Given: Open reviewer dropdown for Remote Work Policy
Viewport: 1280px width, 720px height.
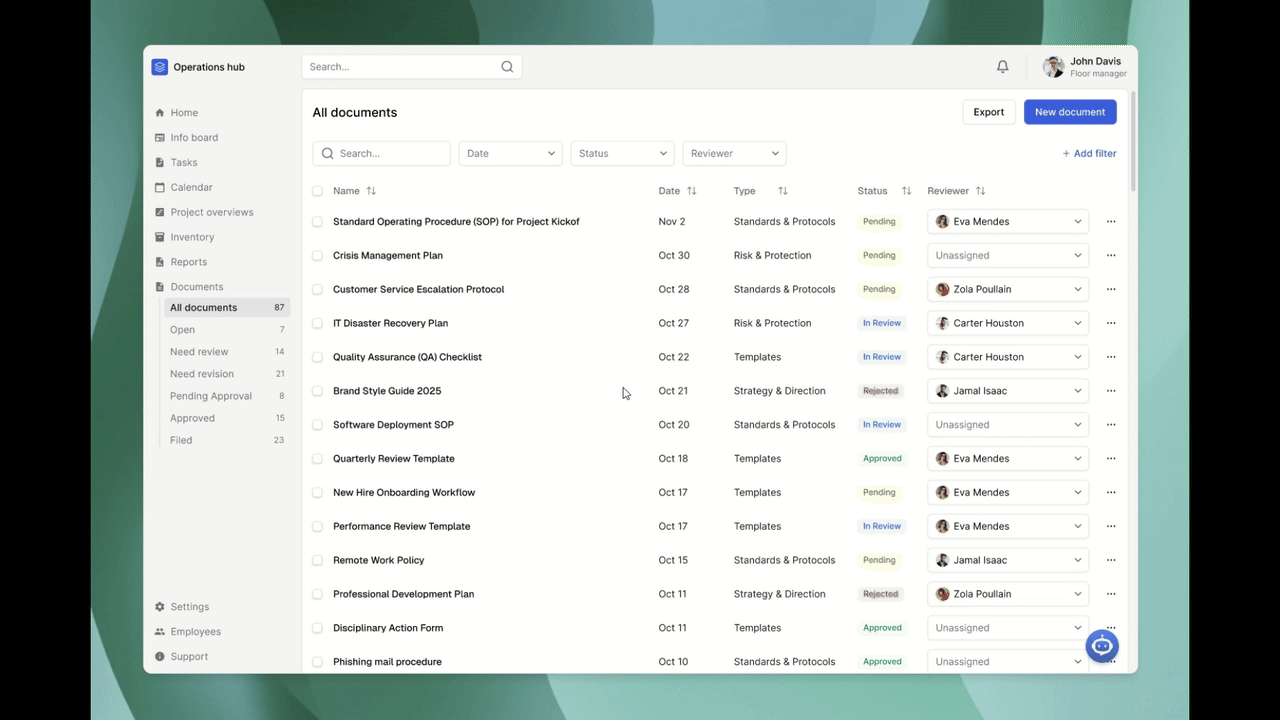Looking at the screenshot, I should tap(1008, 561).
